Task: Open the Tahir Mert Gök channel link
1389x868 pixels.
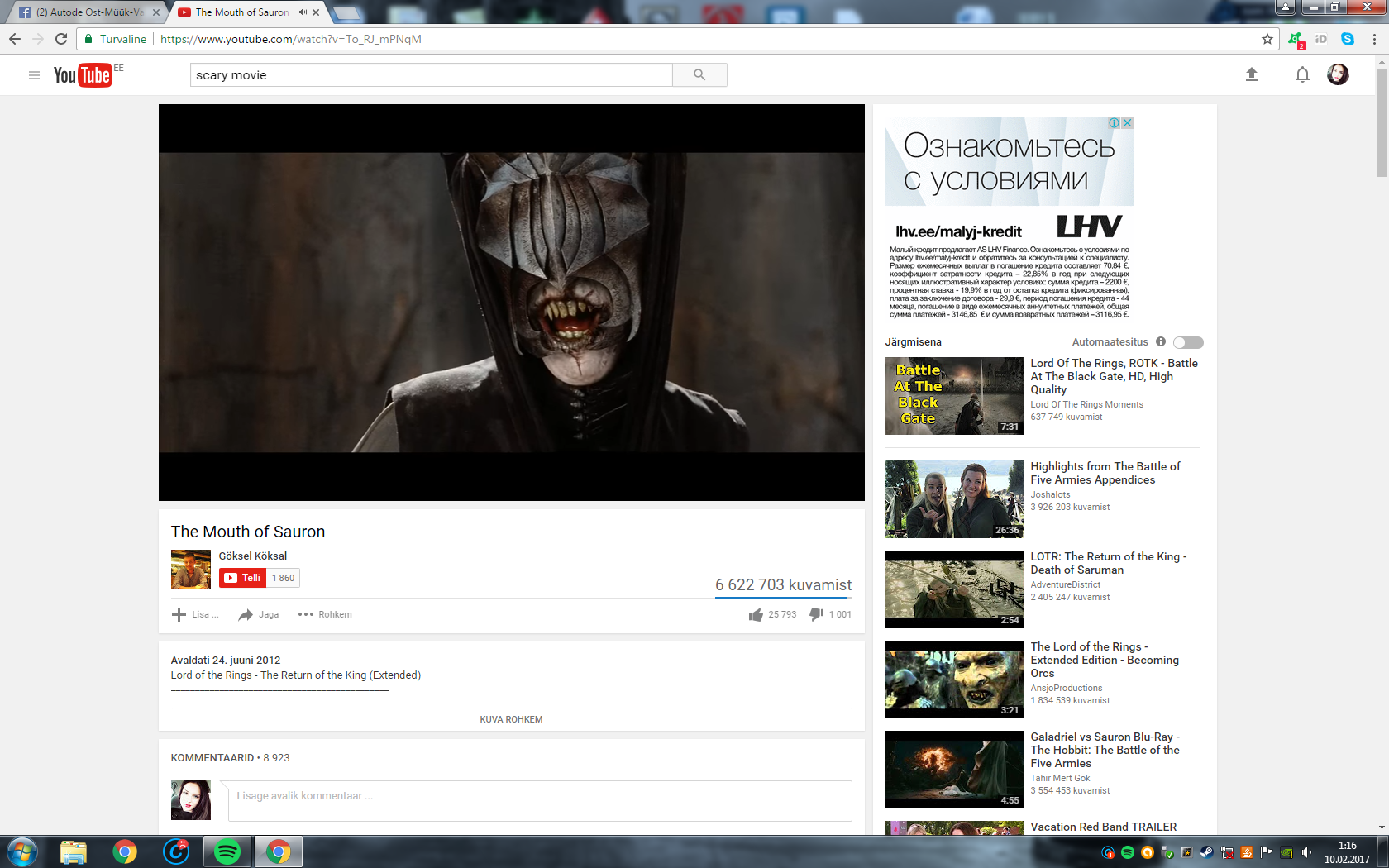Action: (1060, 778)
